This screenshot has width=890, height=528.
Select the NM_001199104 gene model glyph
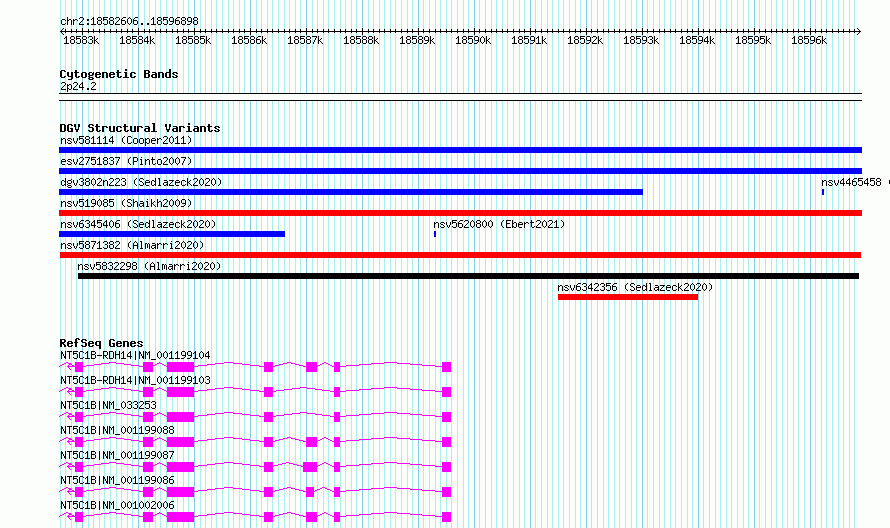point(255,367)
